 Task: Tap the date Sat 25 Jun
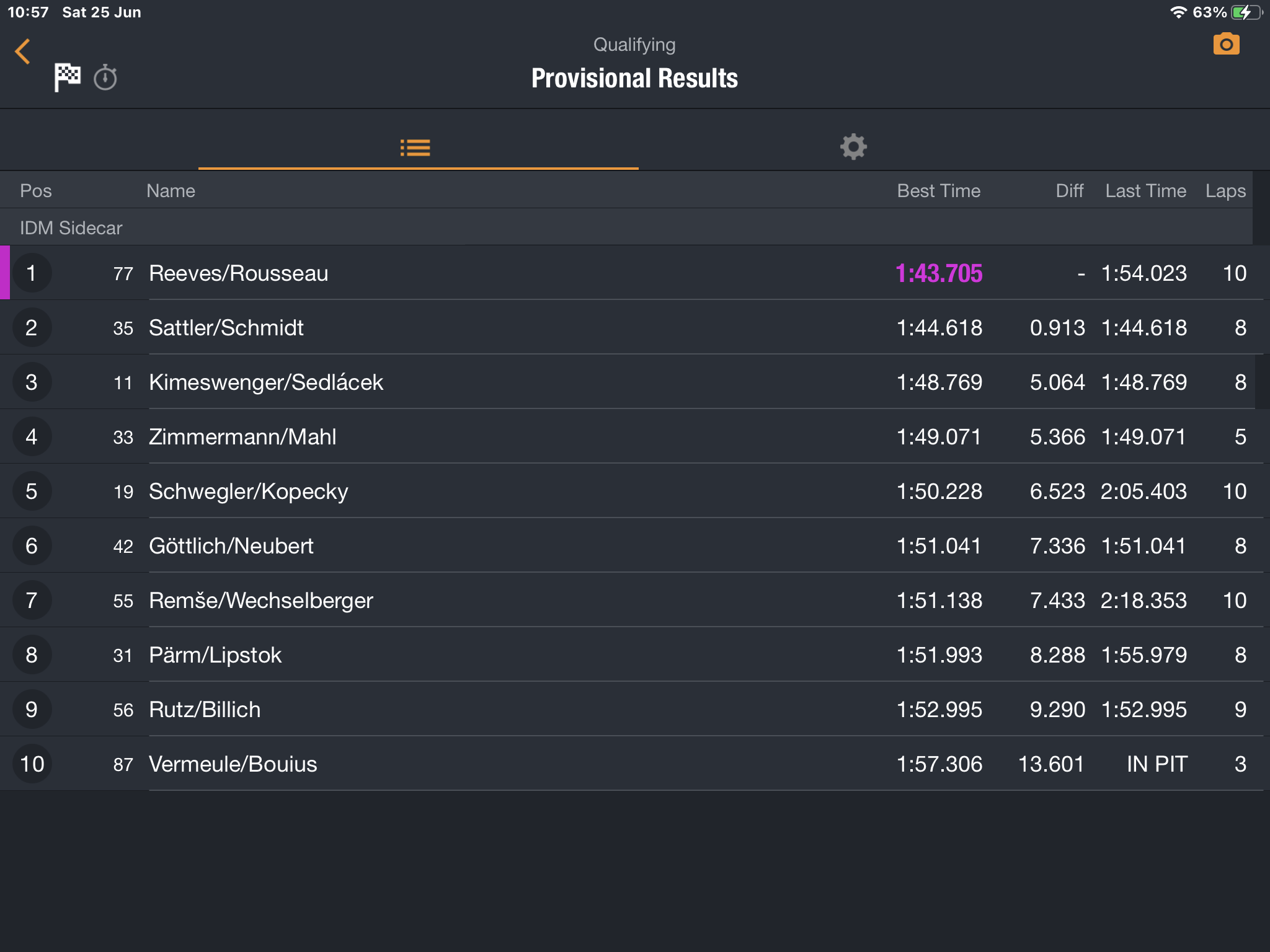tap(102, 12)
